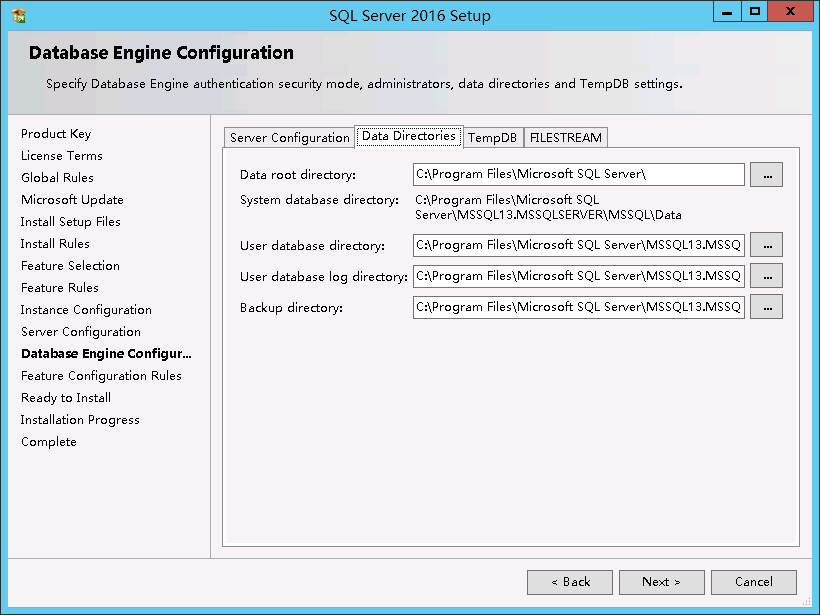The image size is (820, 615).
Task: Open the TempDB tab
Action: (493, 138)
